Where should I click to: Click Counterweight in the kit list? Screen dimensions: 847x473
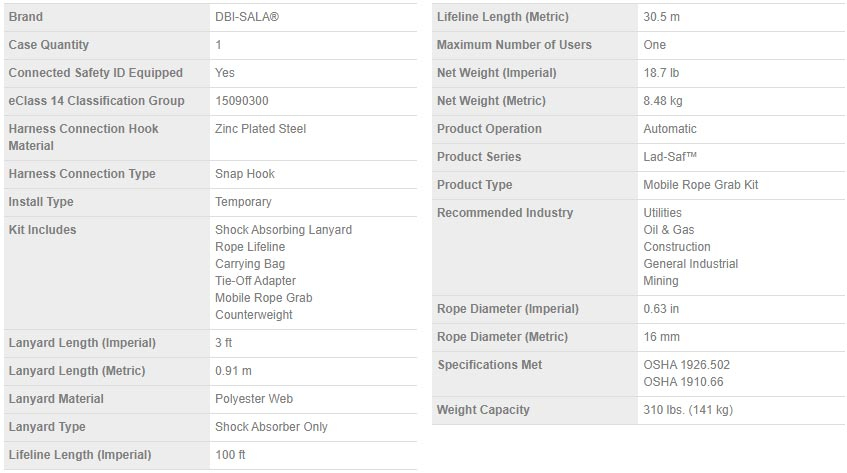point(254,315)
